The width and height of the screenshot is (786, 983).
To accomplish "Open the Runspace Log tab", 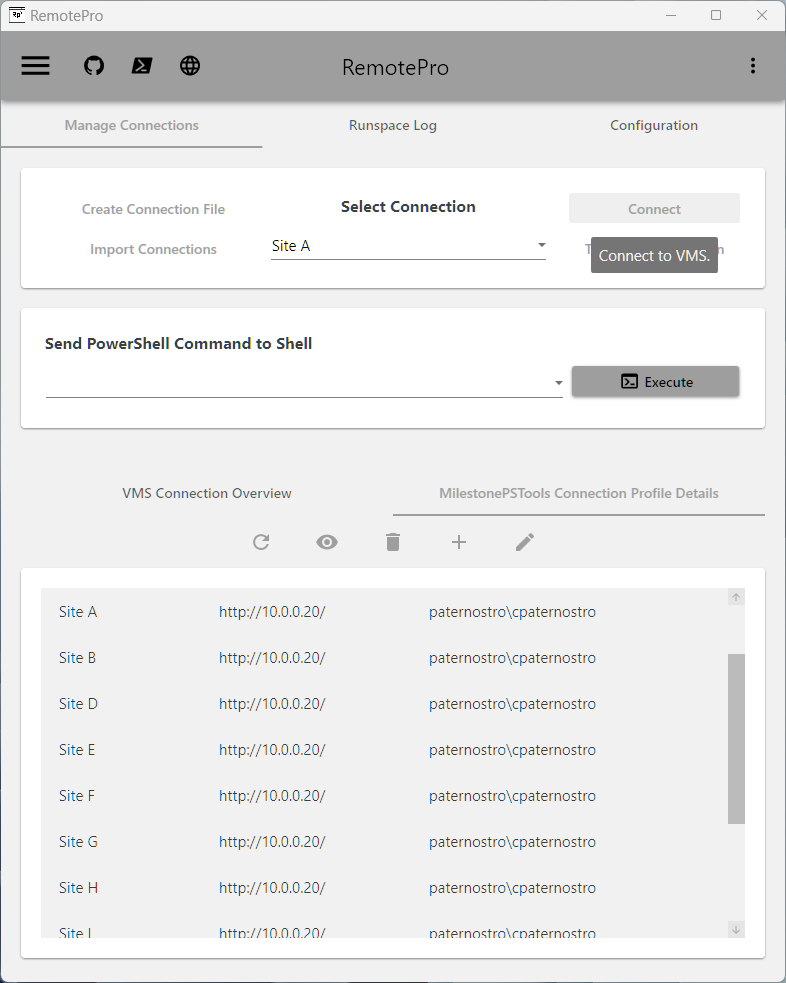I will (x=393, y=125).
